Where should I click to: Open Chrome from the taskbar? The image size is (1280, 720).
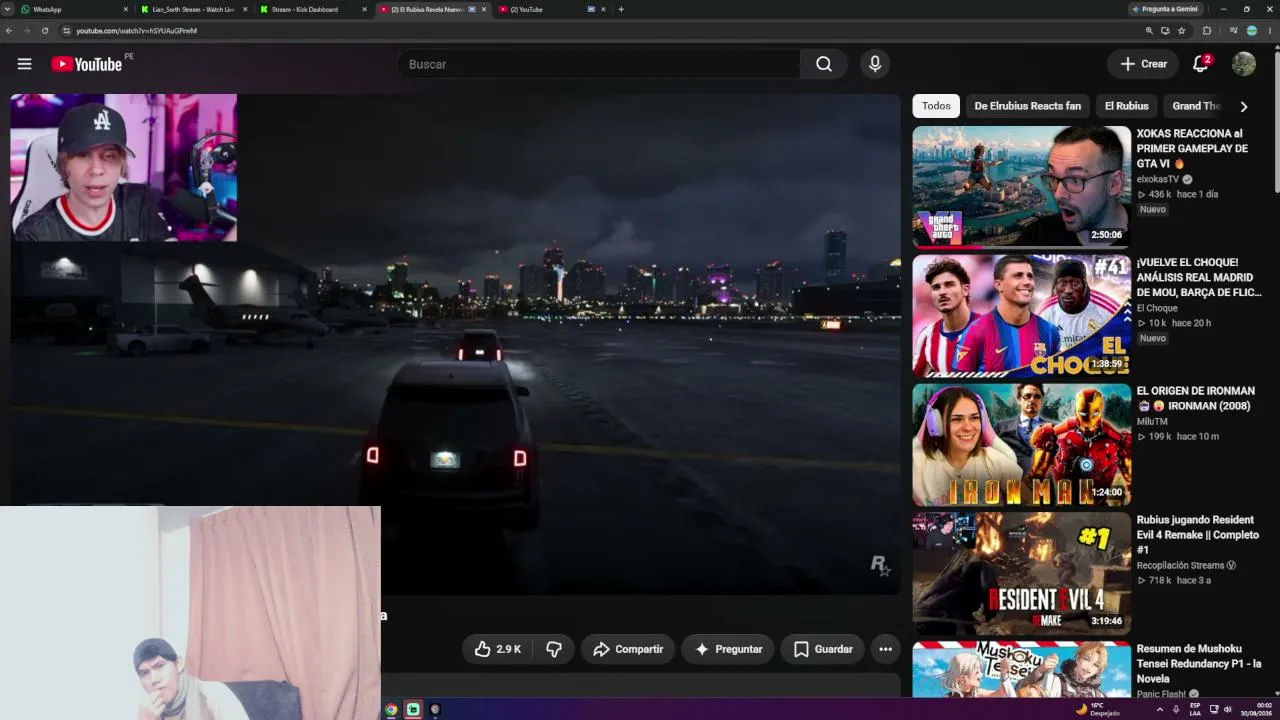(391, 709)
